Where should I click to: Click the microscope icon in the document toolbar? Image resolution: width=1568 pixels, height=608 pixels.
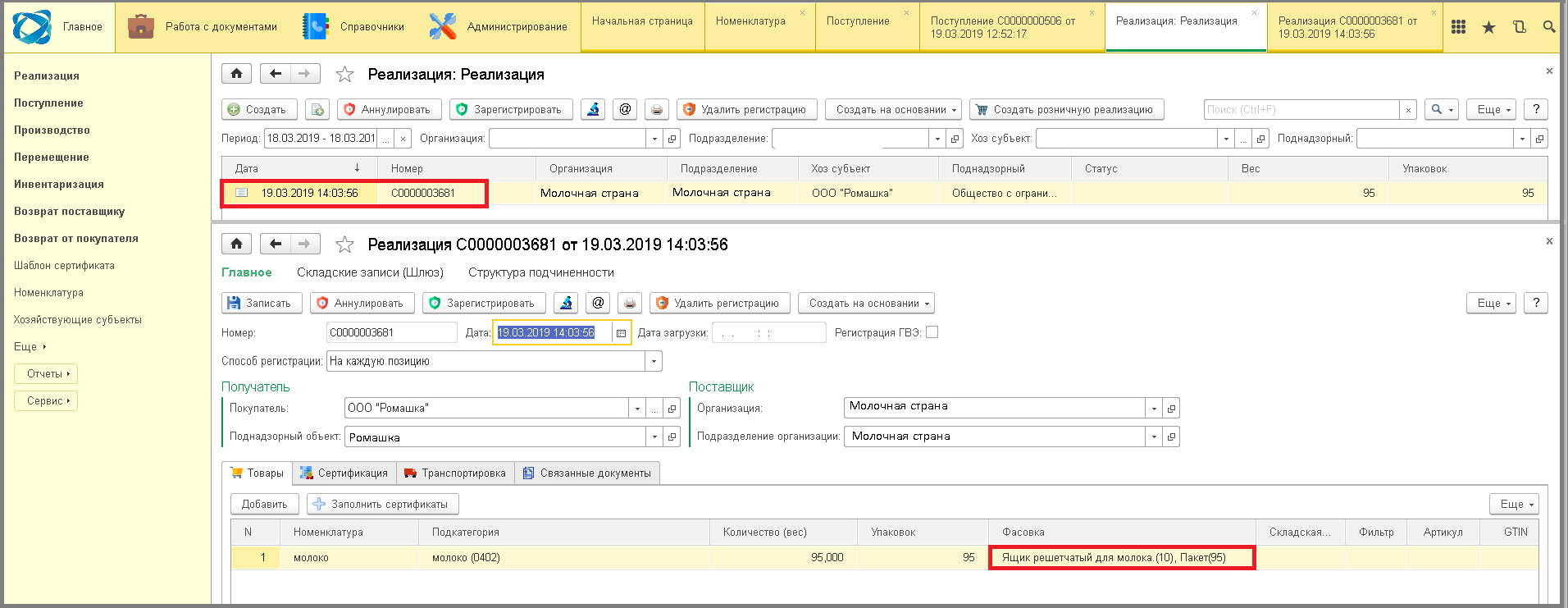tap(566, 303)
